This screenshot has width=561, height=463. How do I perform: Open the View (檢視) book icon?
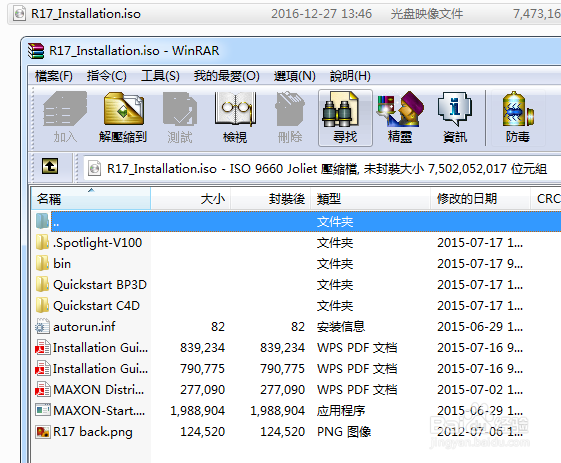click(235, 109)
